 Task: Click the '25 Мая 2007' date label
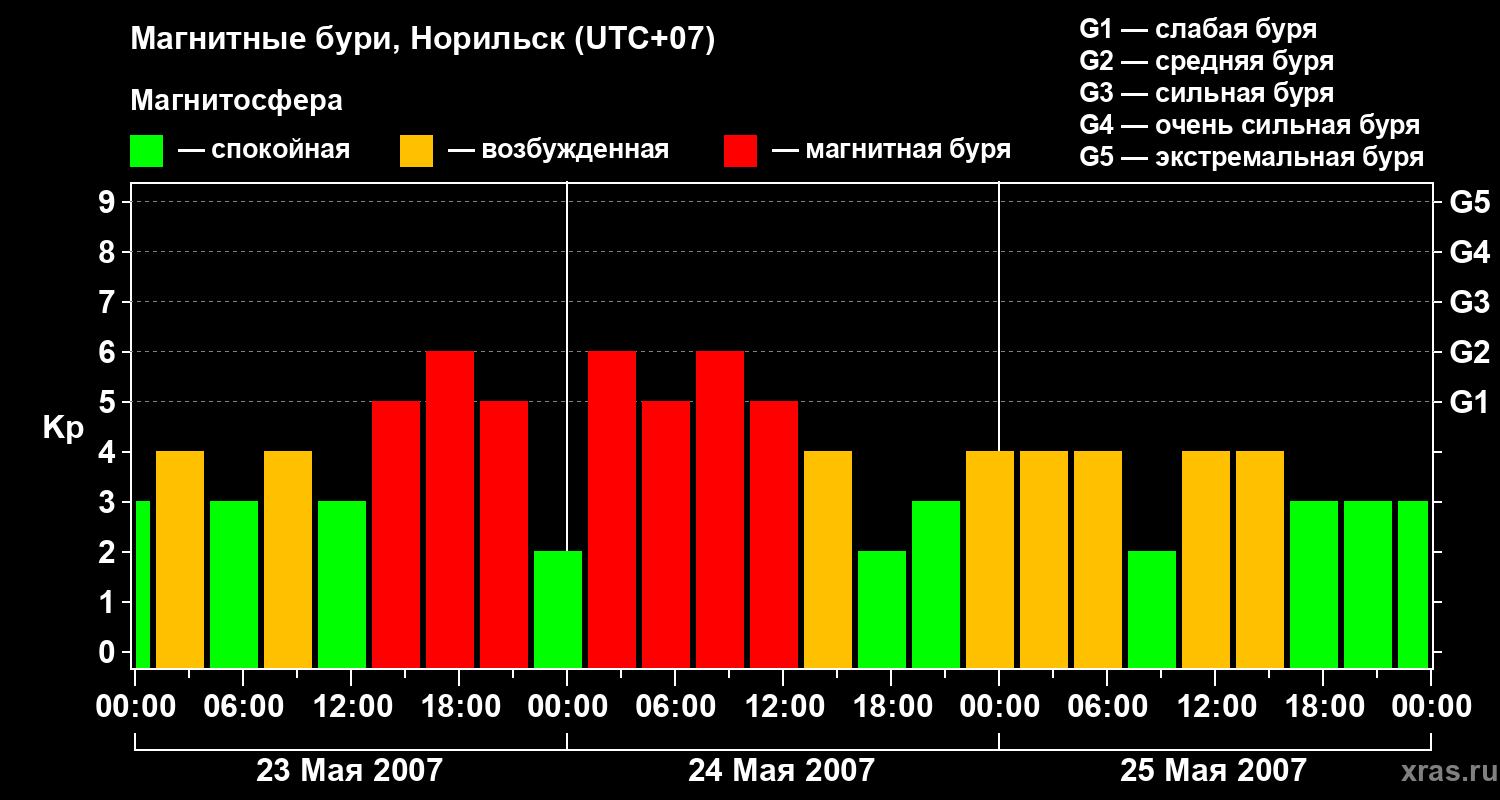click(1213, 770)
